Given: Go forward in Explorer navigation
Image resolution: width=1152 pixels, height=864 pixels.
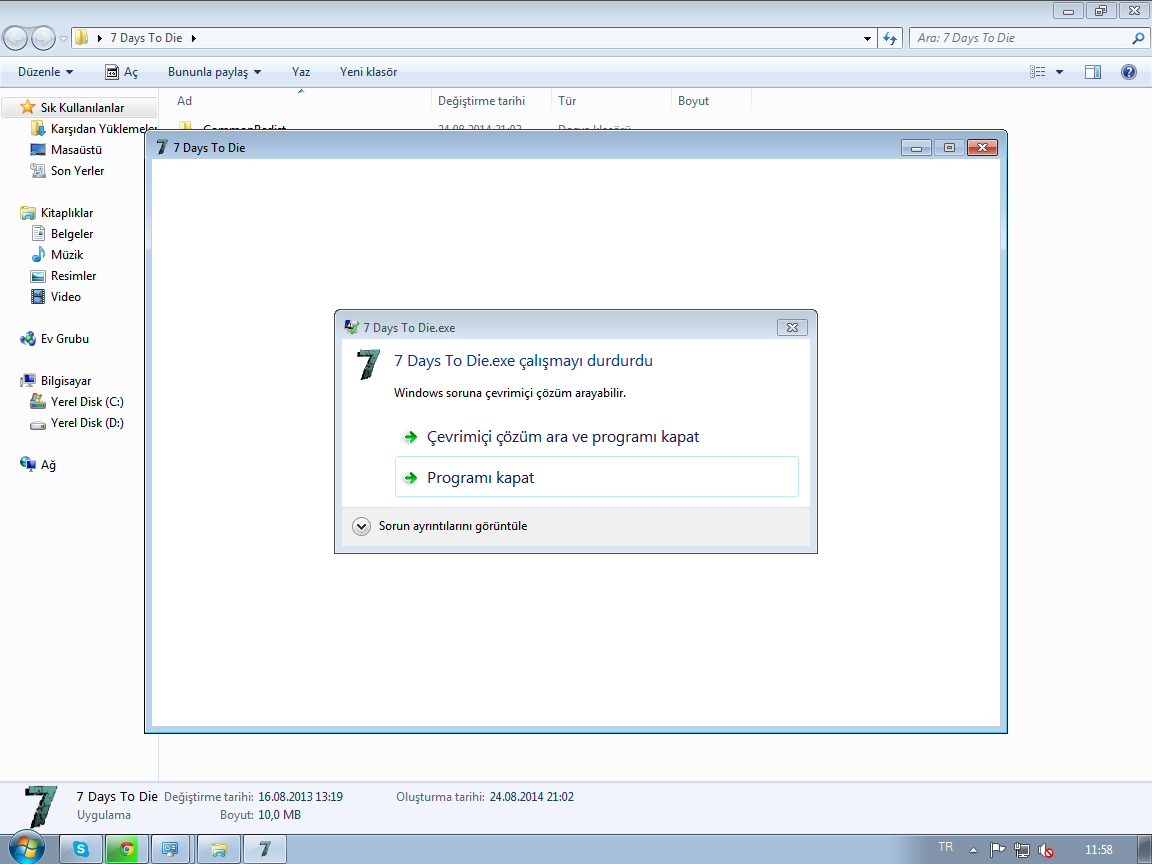Looking at the screenshot, I should (43, 38).
